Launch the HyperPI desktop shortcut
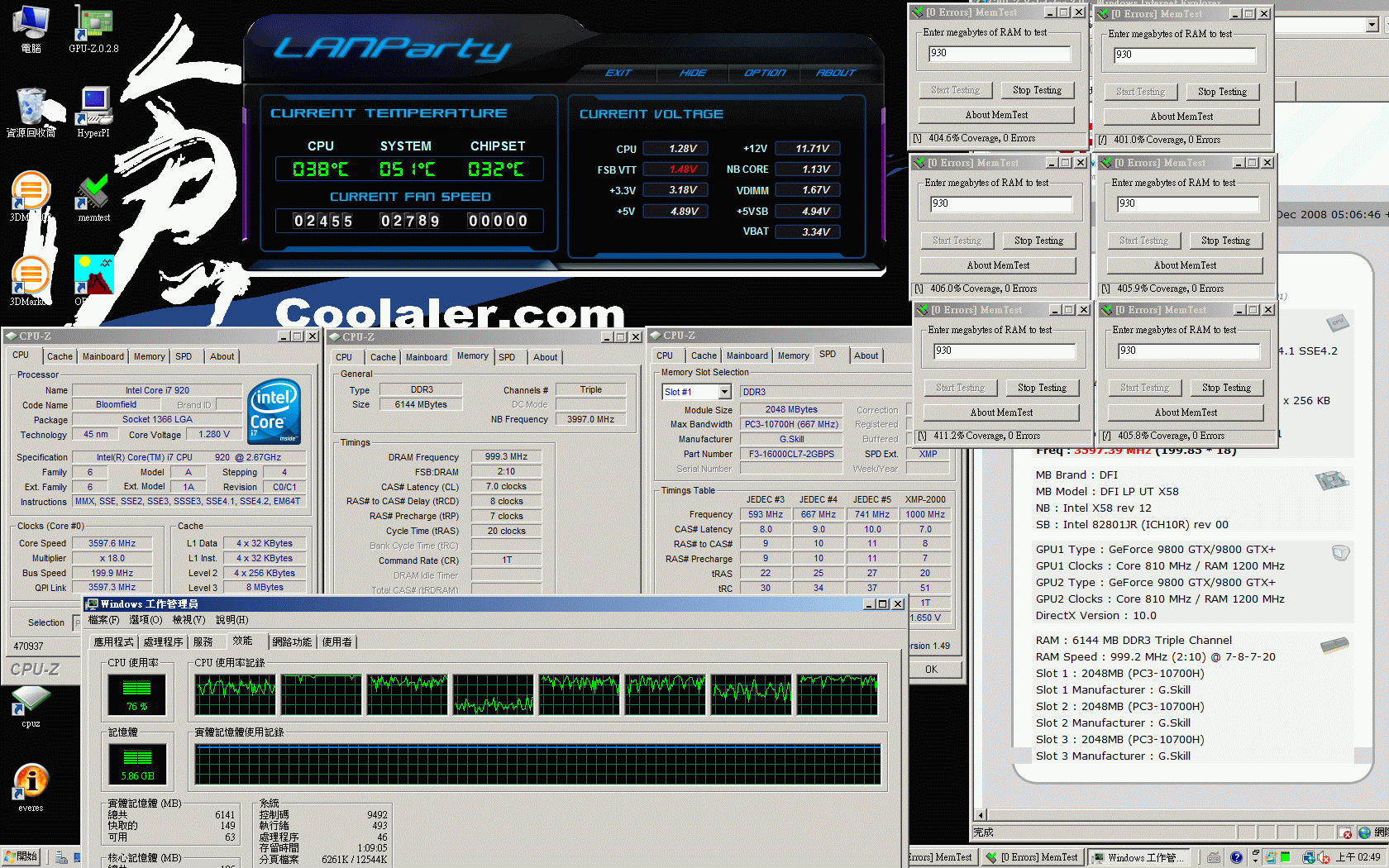This screenshot has width=1389, height=868. 93,112
